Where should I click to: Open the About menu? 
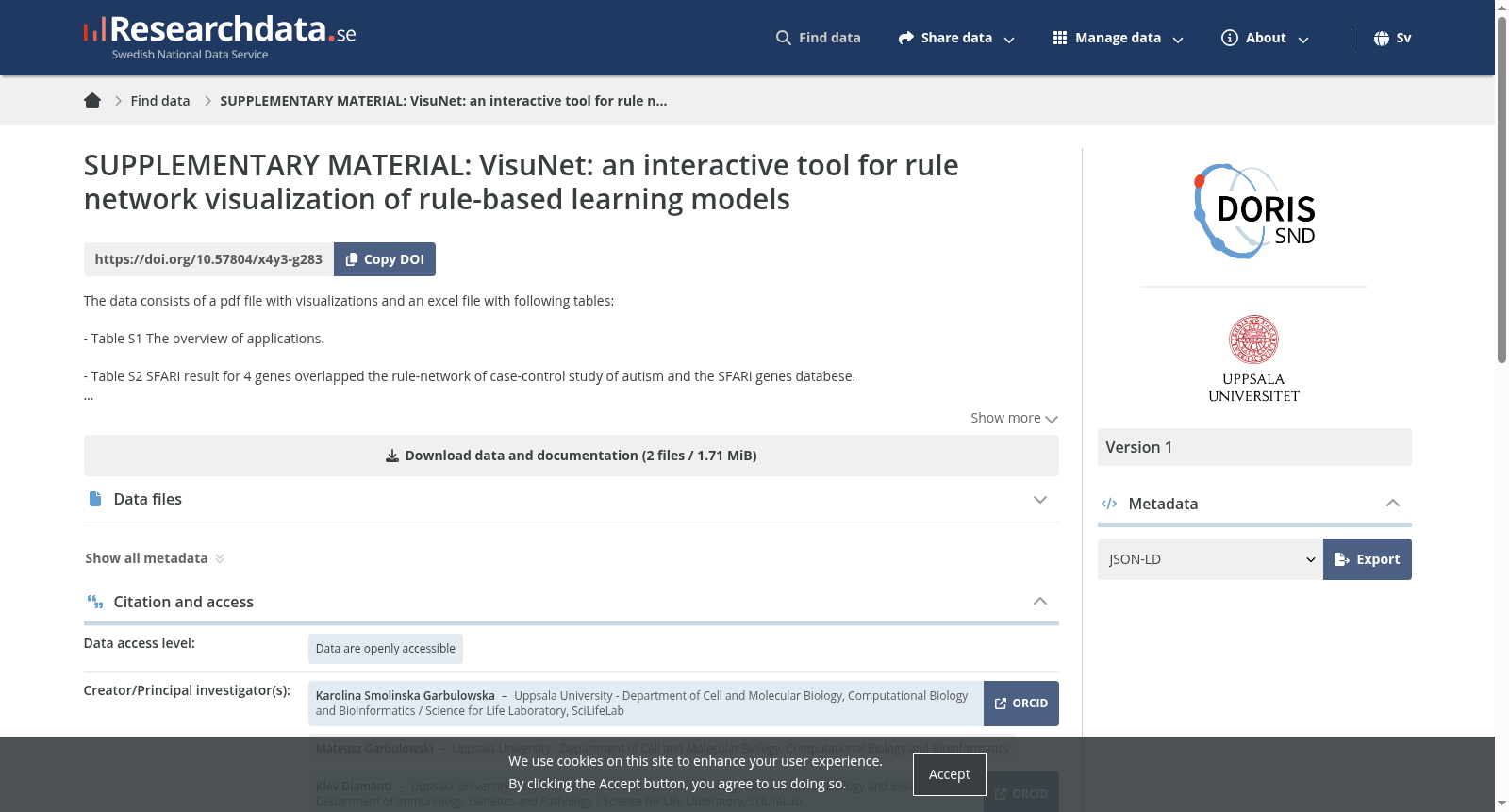(1266, 38)
